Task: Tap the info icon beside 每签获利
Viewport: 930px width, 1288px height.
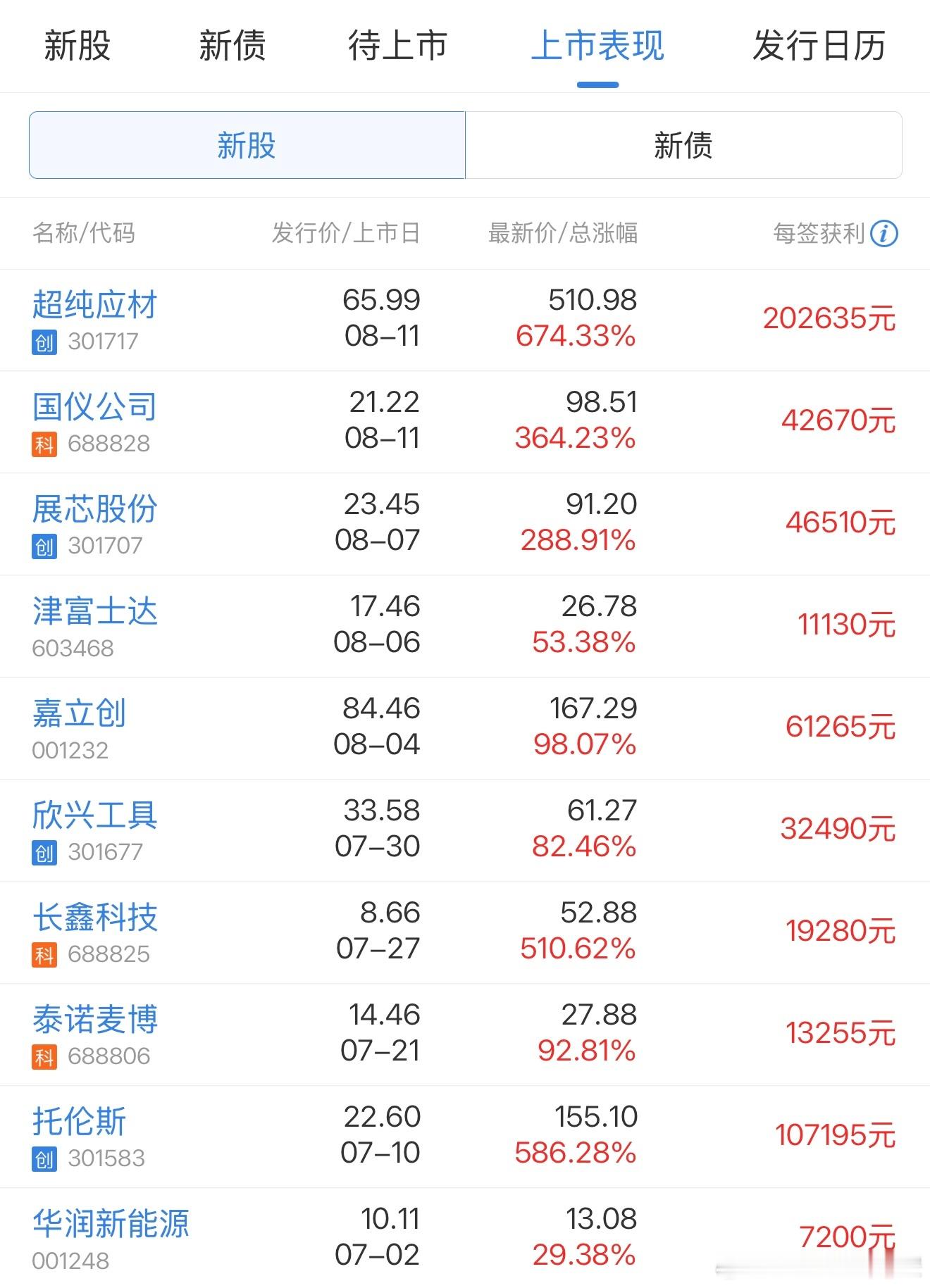Action: (x=883, y=233)
